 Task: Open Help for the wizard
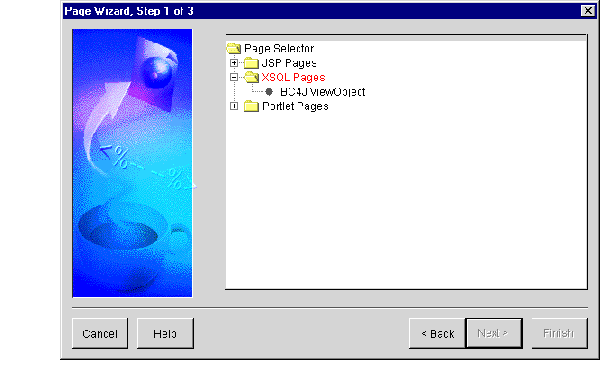(165, 334)
